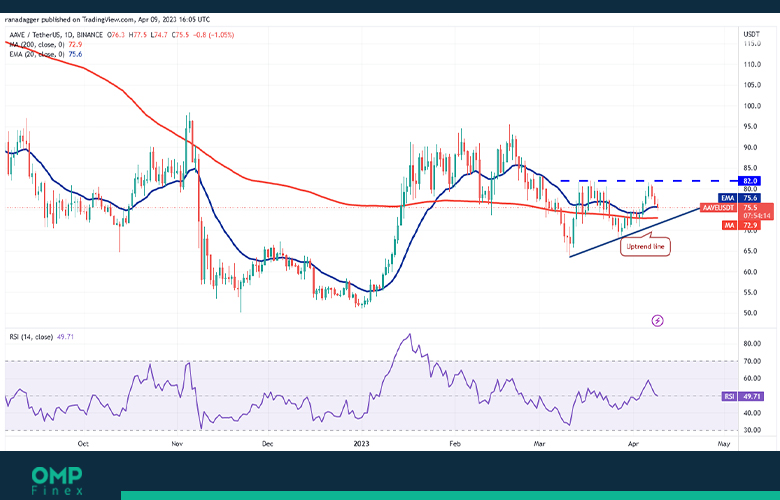780x500 pixels.
Task: Click the high value H77.5
Action: click(138, 35)
